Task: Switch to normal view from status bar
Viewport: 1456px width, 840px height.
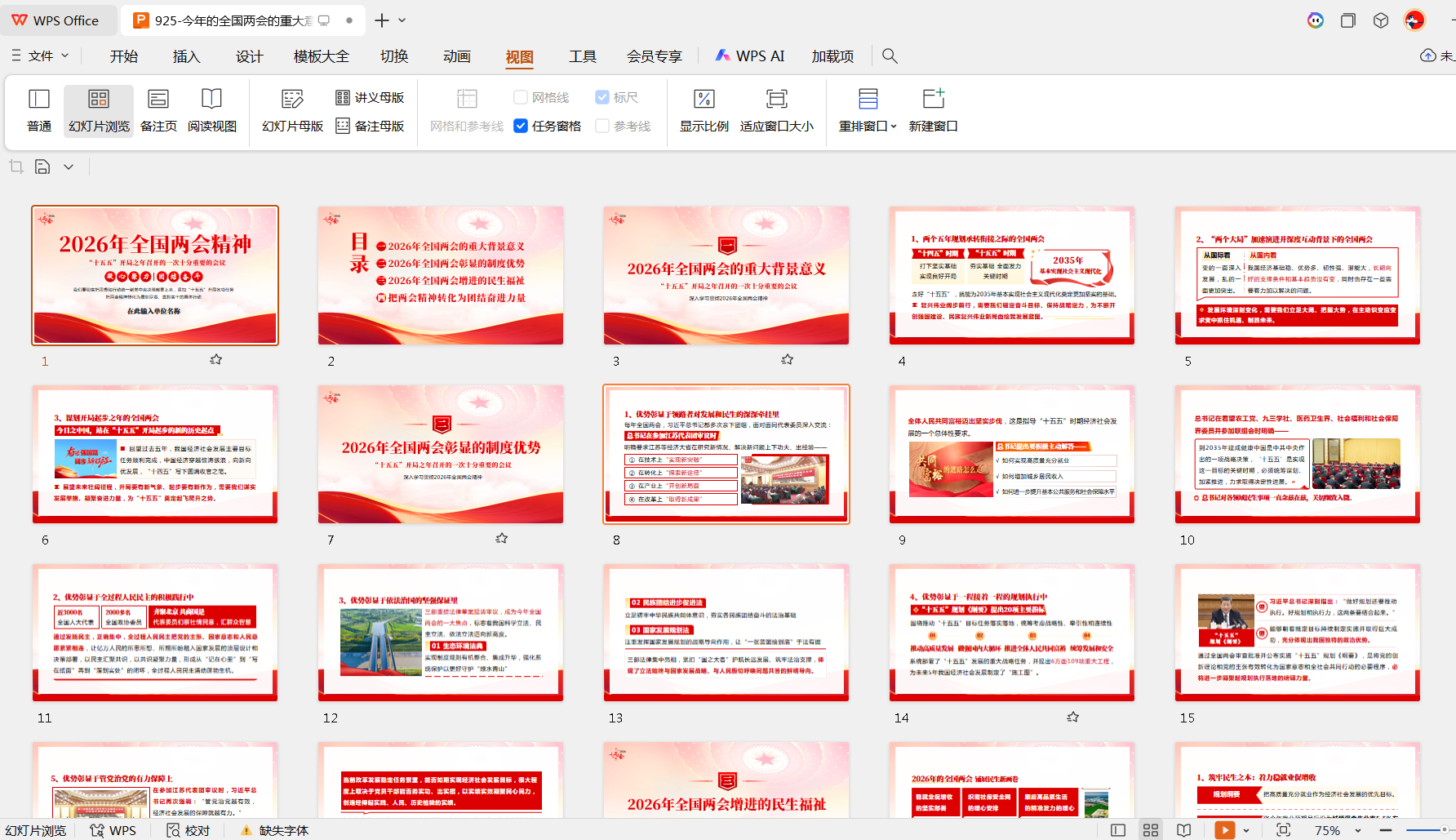Action: (x=1118, y=830)
